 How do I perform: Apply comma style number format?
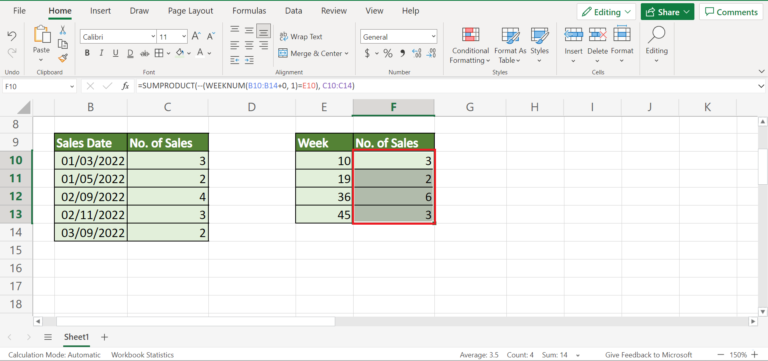coord(403,53)
